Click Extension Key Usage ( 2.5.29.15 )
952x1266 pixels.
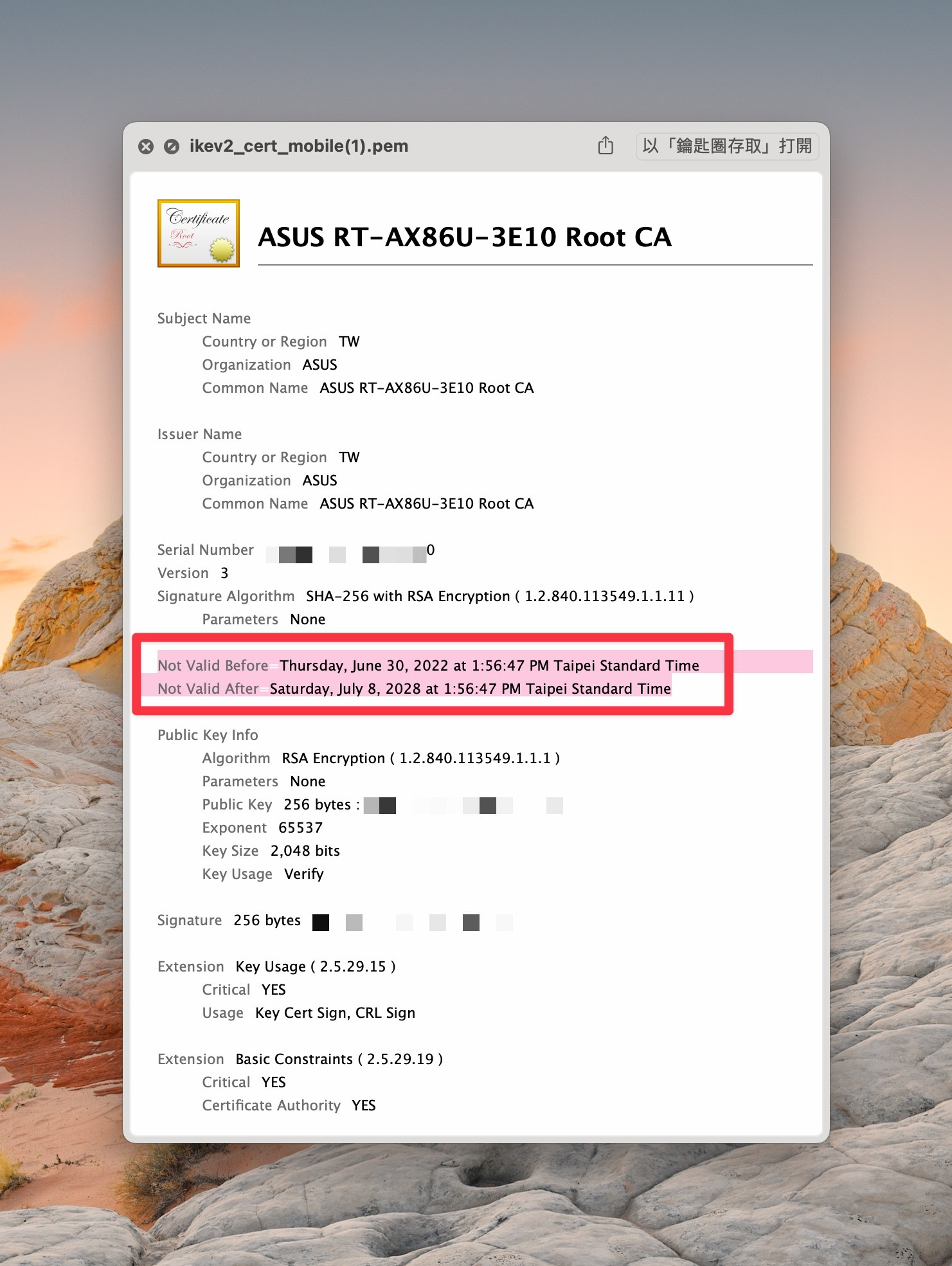[x=276, y=966]
